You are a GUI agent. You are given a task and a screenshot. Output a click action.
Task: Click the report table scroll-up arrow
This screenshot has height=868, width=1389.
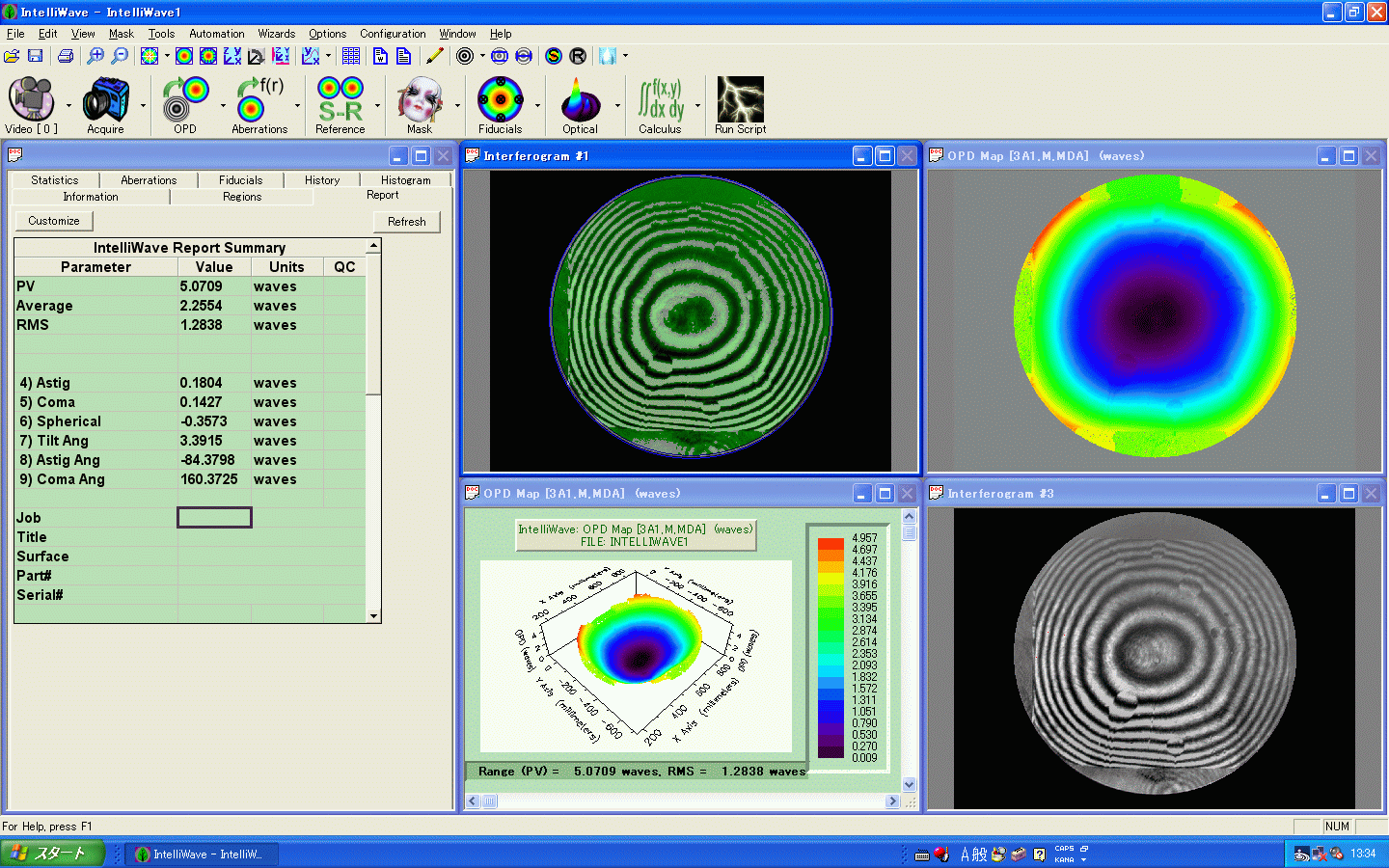coord(373,246)
